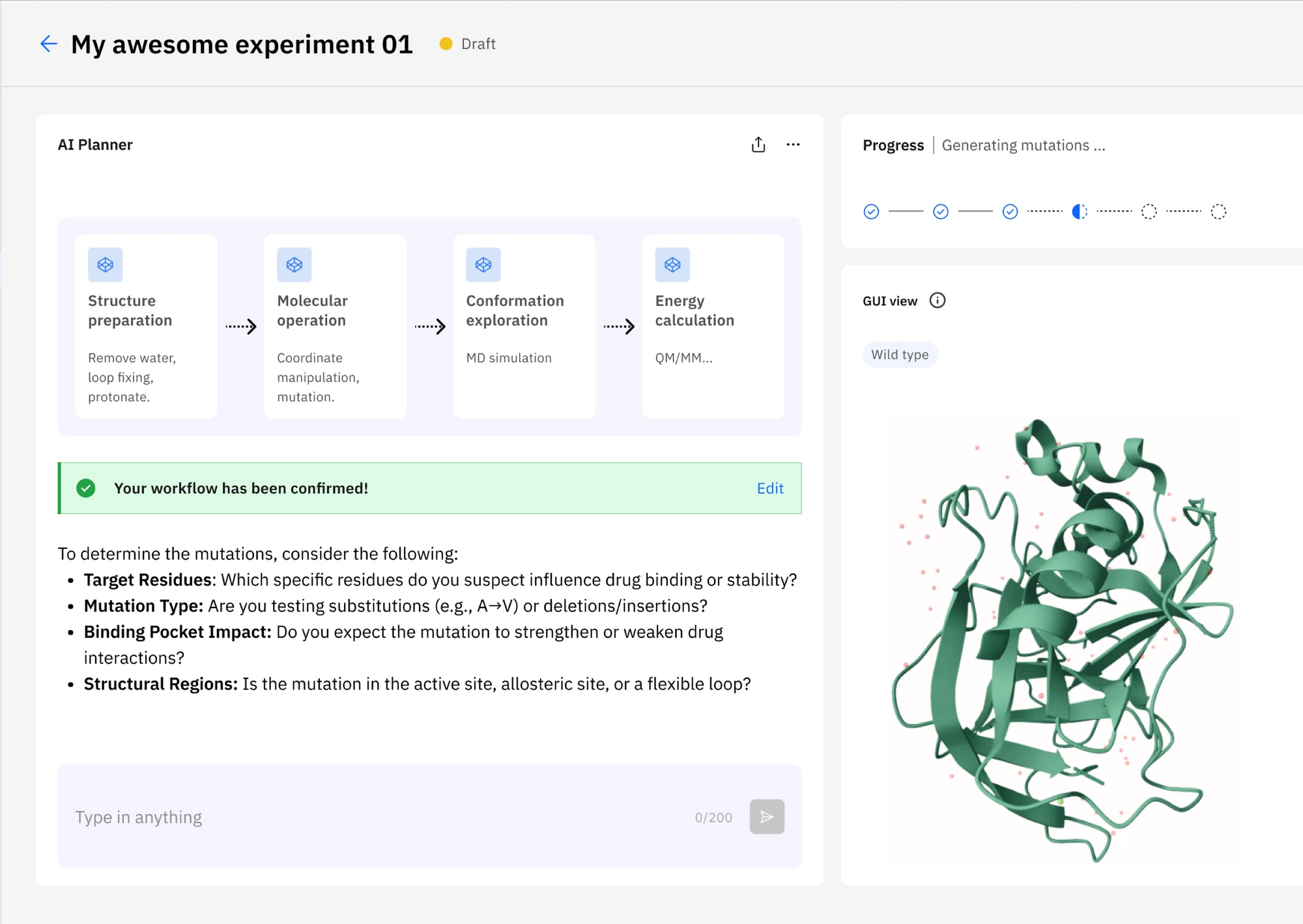
Task: Click the third completed progress step
Action: pos(1010,212)
